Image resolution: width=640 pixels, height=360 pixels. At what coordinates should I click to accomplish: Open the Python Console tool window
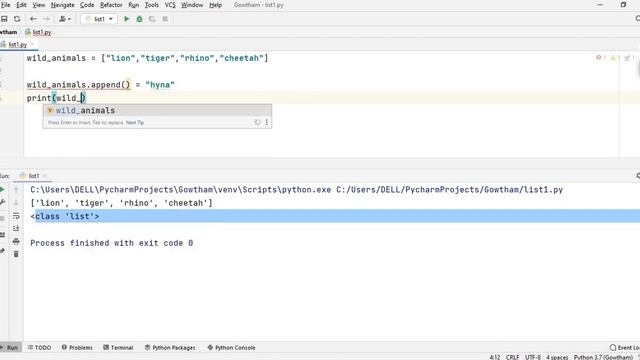click(231, 347)
